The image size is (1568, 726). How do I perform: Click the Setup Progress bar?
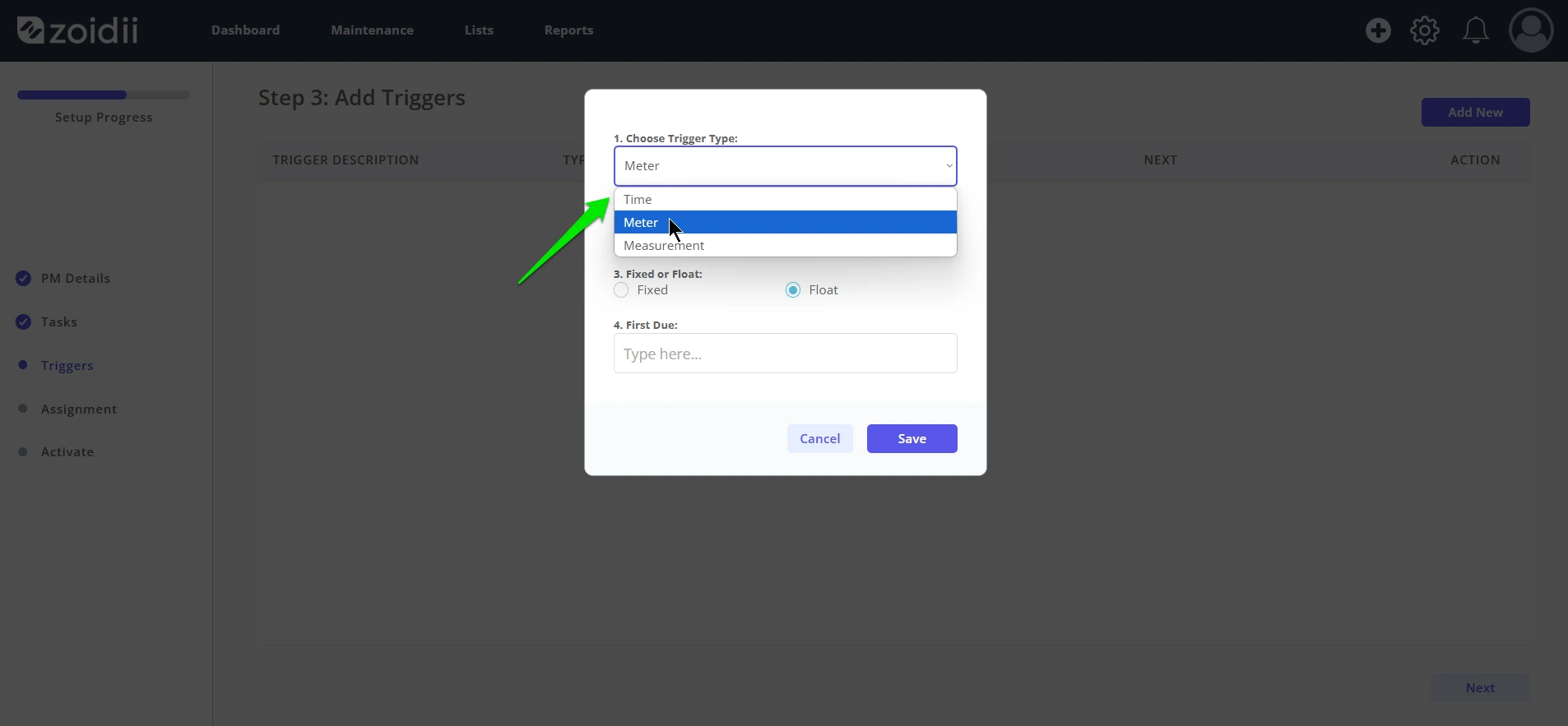tap(104, 95)
